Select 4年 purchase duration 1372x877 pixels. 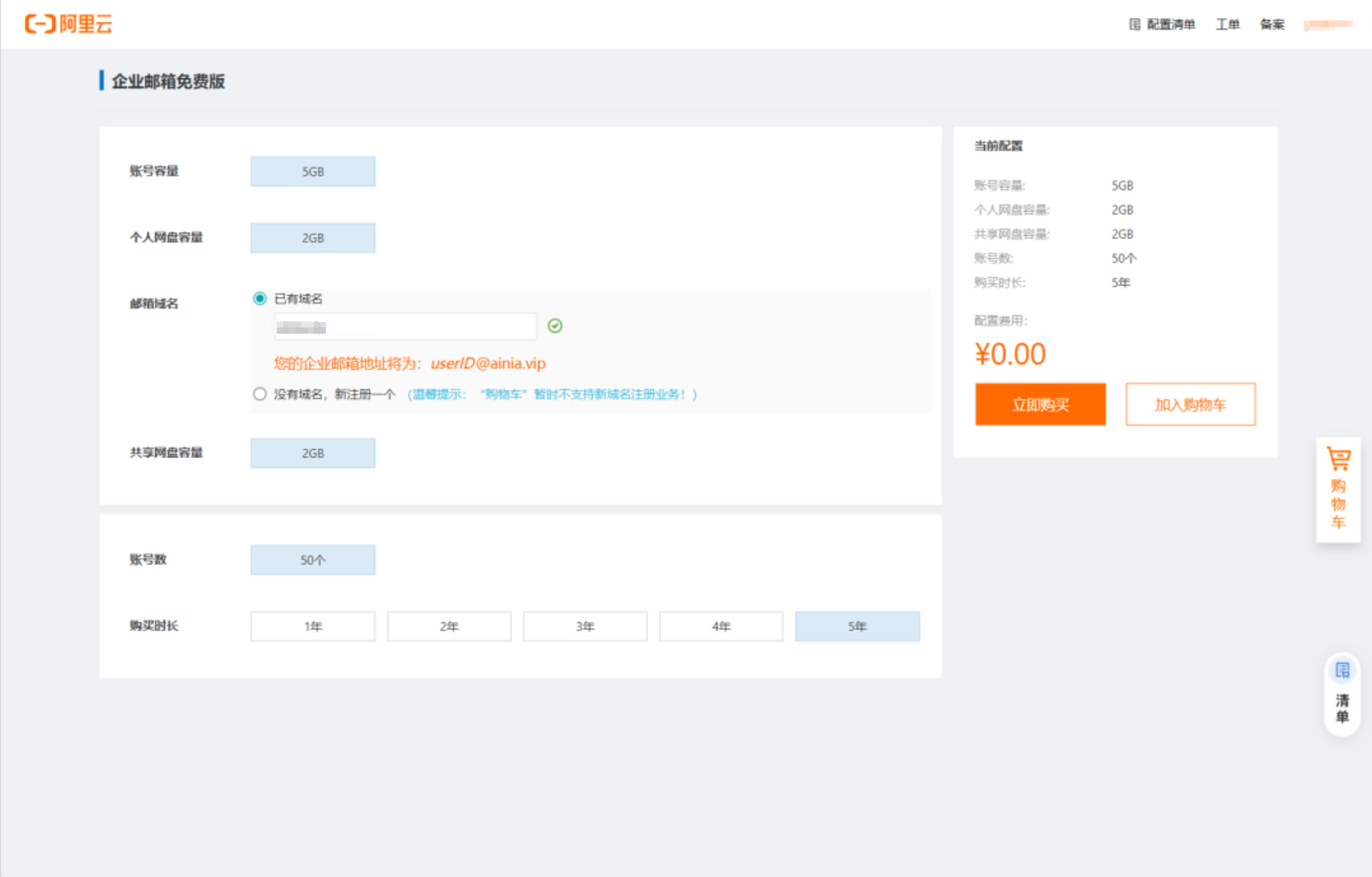(721, 626)
